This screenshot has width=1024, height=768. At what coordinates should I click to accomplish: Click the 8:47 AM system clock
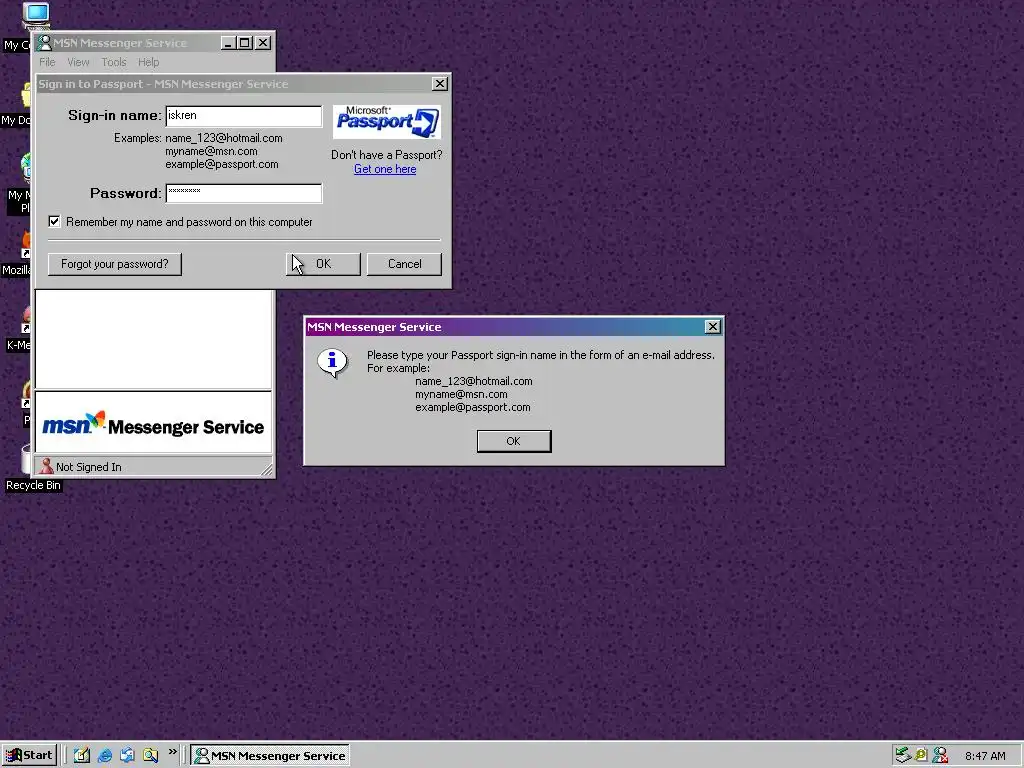(x=985, y=756)
